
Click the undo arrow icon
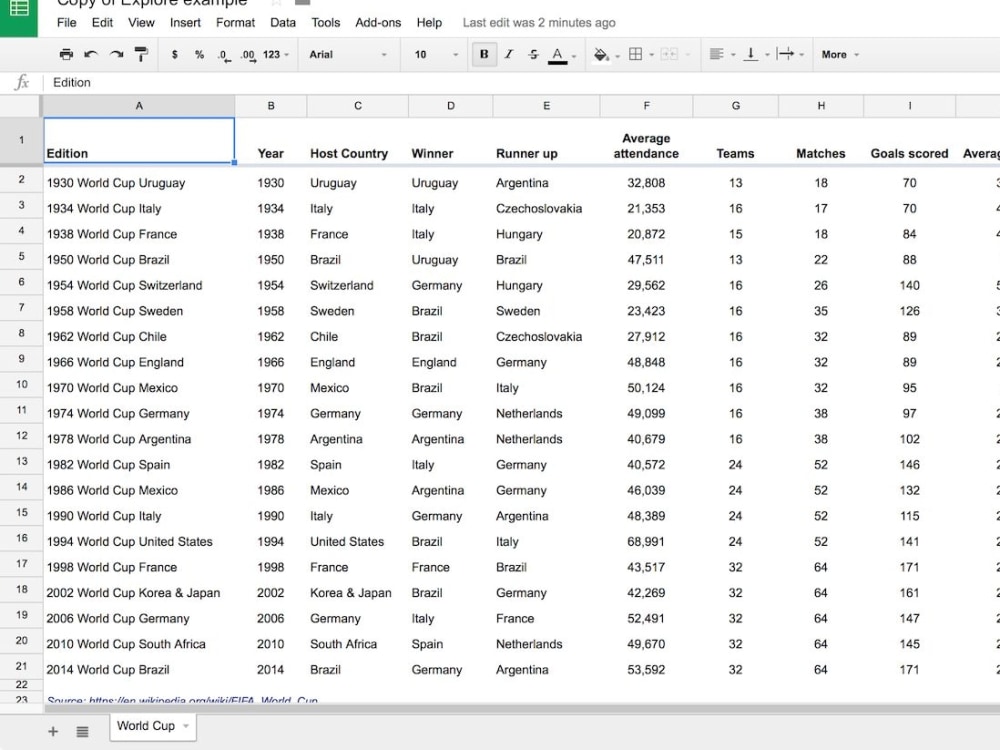pos(91,54)
